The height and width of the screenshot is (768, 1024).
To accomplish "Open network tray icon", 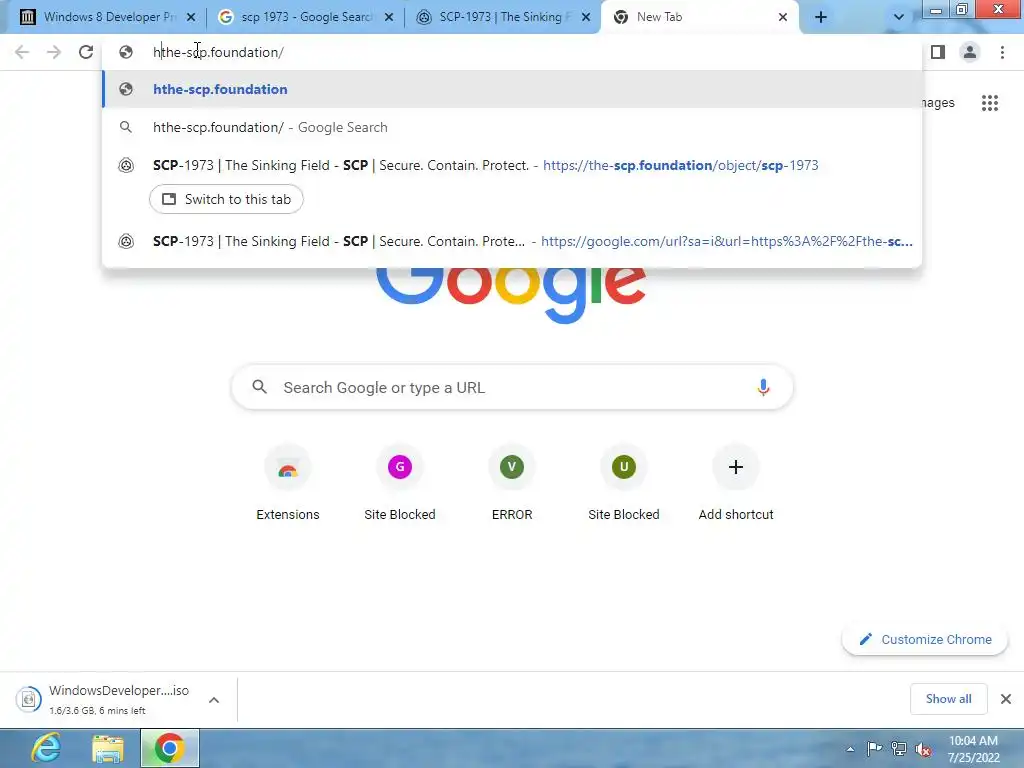I will (x=899, y=748).
